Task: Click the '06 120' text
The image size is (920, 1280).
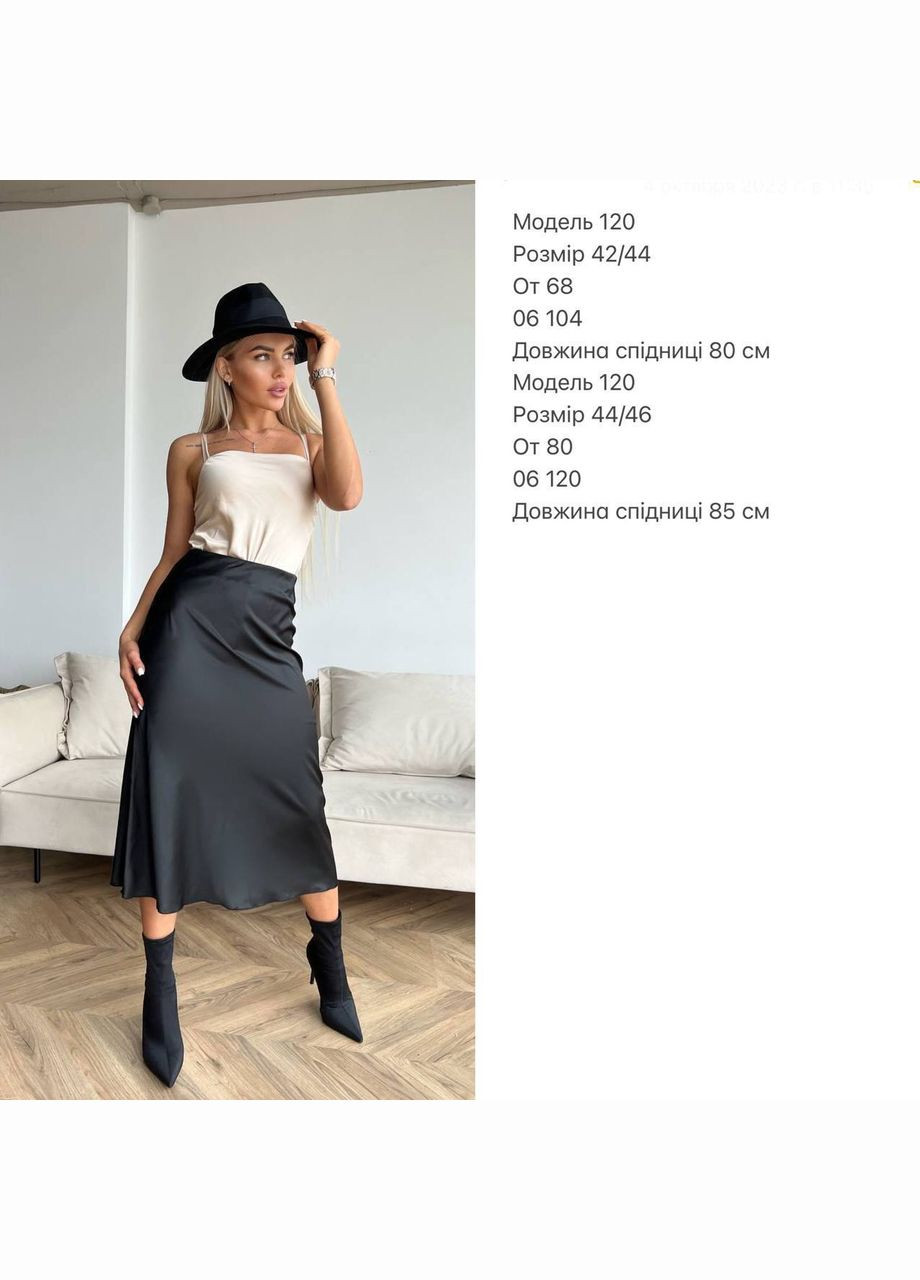Action: (x=547, y=478)
